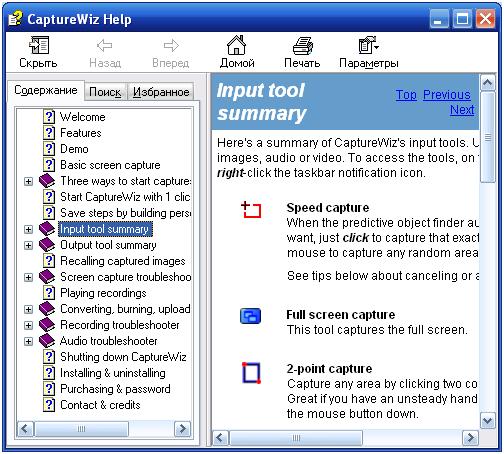The image size is (504, 454).
Task: Open the Shutting down CaptureWiz topic
Action: (123, 357)
